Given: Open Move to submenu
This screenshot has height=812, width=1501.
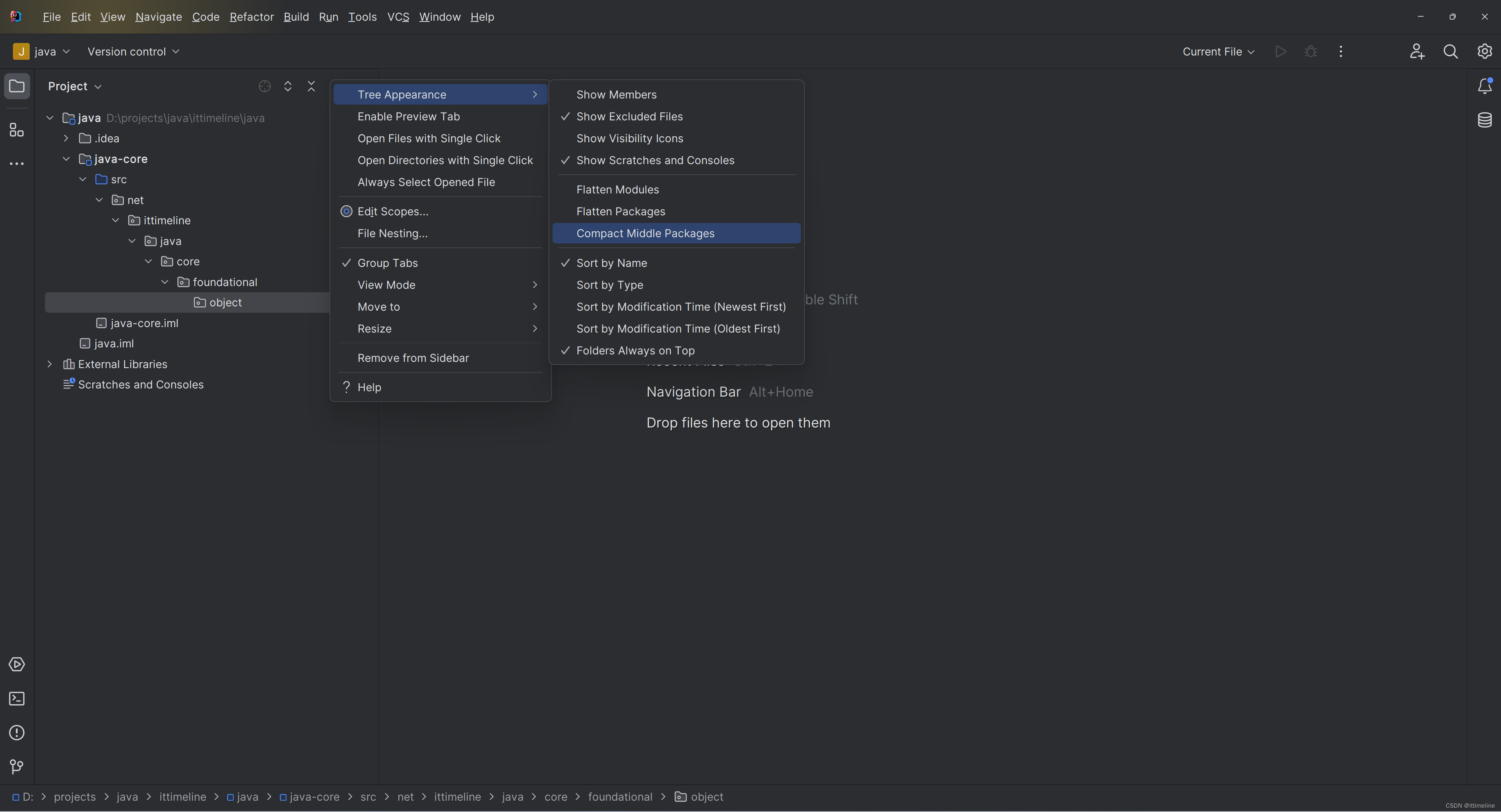Looking at the screenshot, I should [441, 307].
